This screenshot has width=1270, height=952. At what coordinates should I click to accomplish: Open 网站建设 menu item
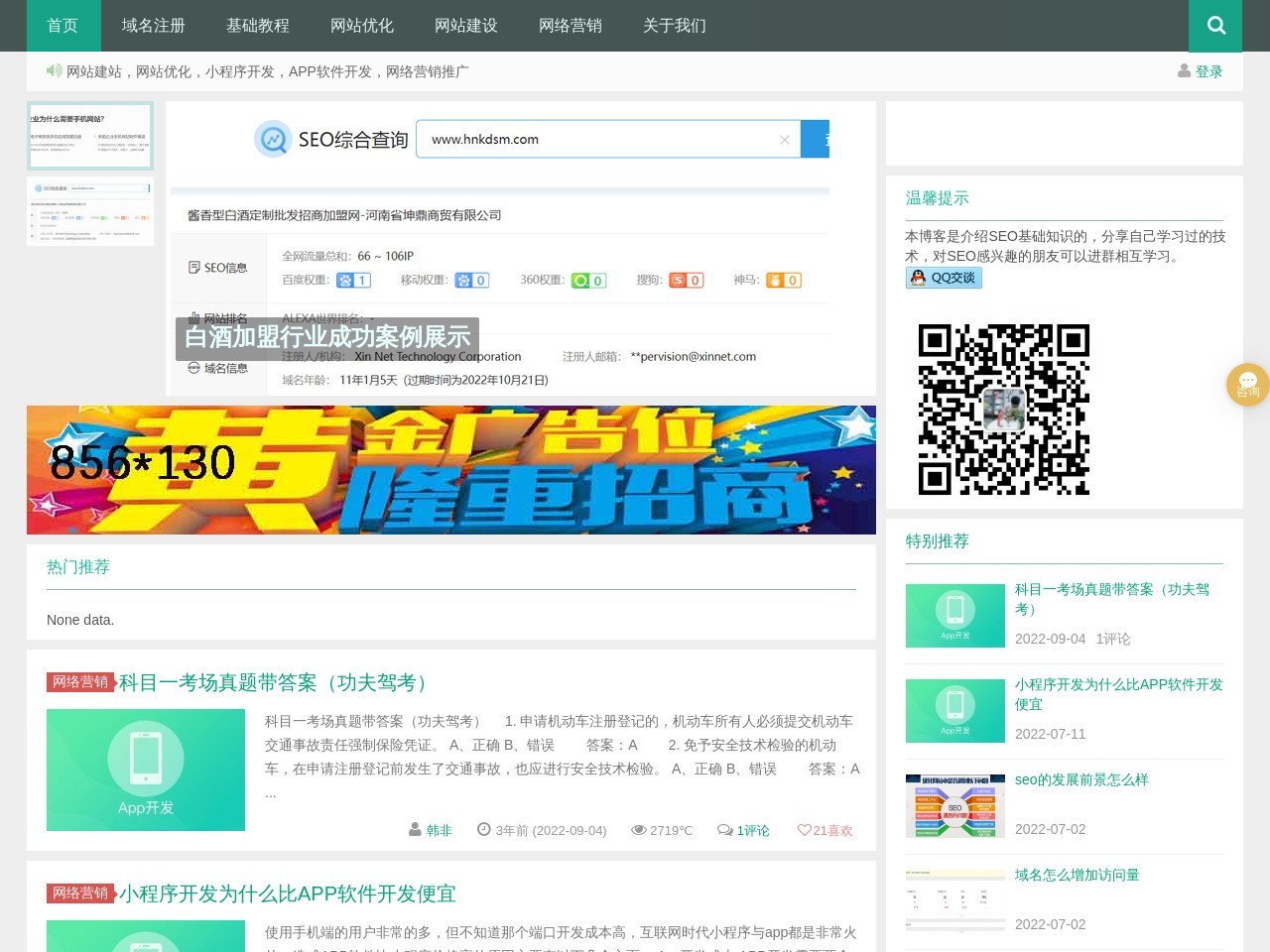click(x=466, y=26)
